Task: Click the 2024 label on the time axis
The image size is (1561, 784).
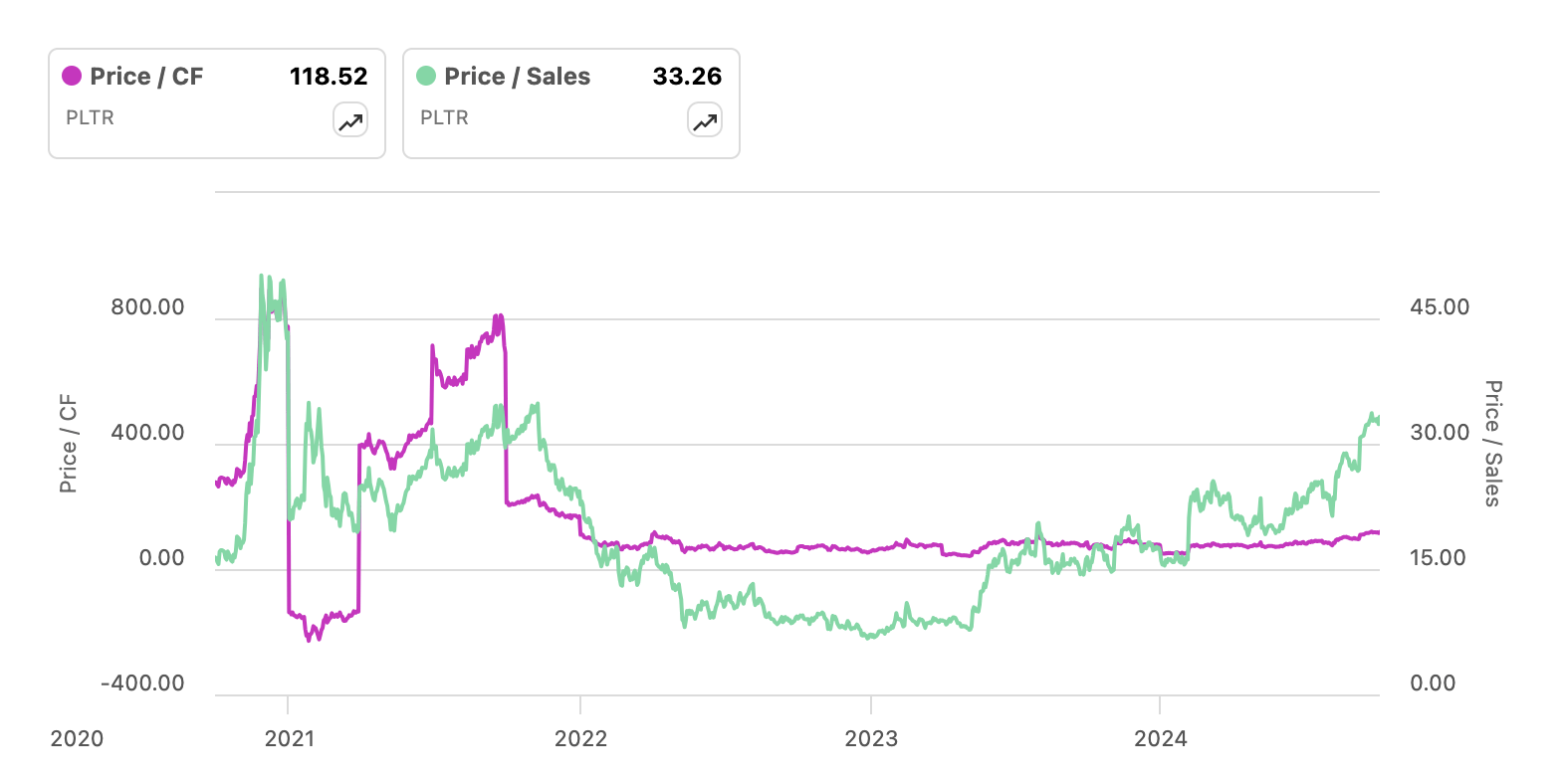Action: point(1161,738)
